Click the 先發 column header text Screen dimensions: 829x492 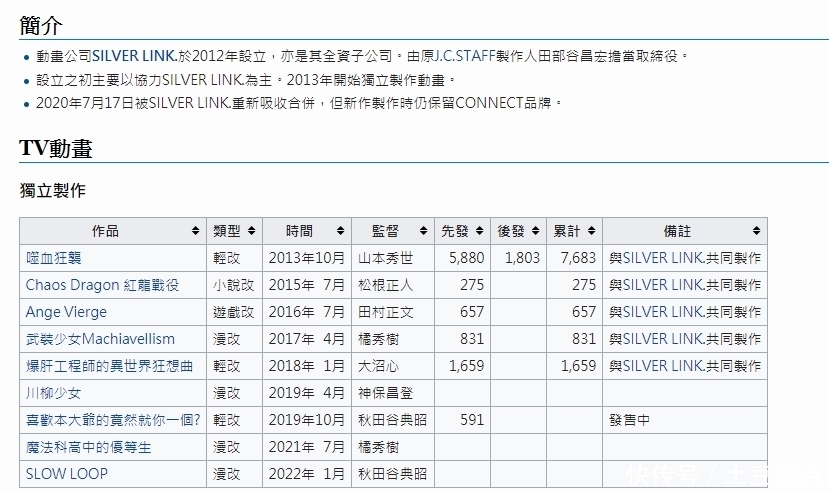[455, 231]
